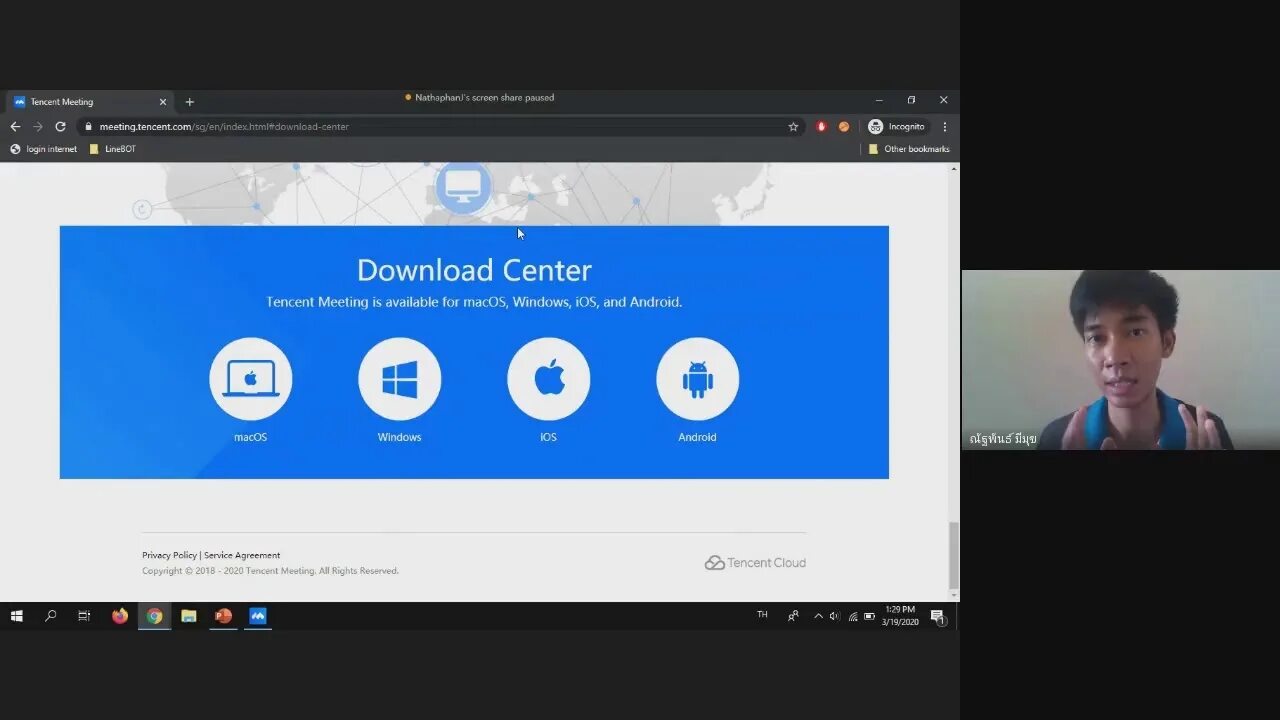The width and height of the screenshot is (1280, 720).
Task: Open the red extension icon in Chrome toolbar
Action: pos(821,127)
